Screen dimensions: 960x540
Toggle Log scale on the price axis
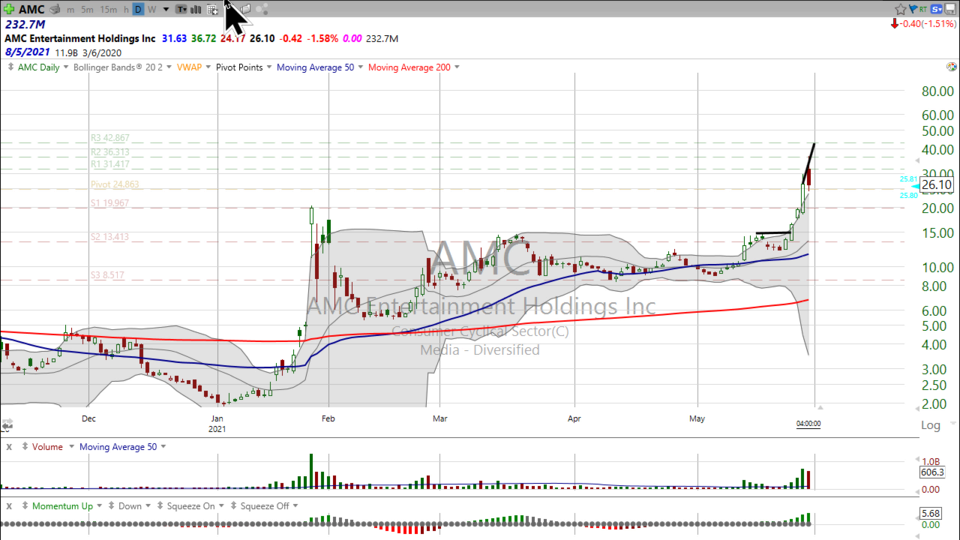click(930, 425)
